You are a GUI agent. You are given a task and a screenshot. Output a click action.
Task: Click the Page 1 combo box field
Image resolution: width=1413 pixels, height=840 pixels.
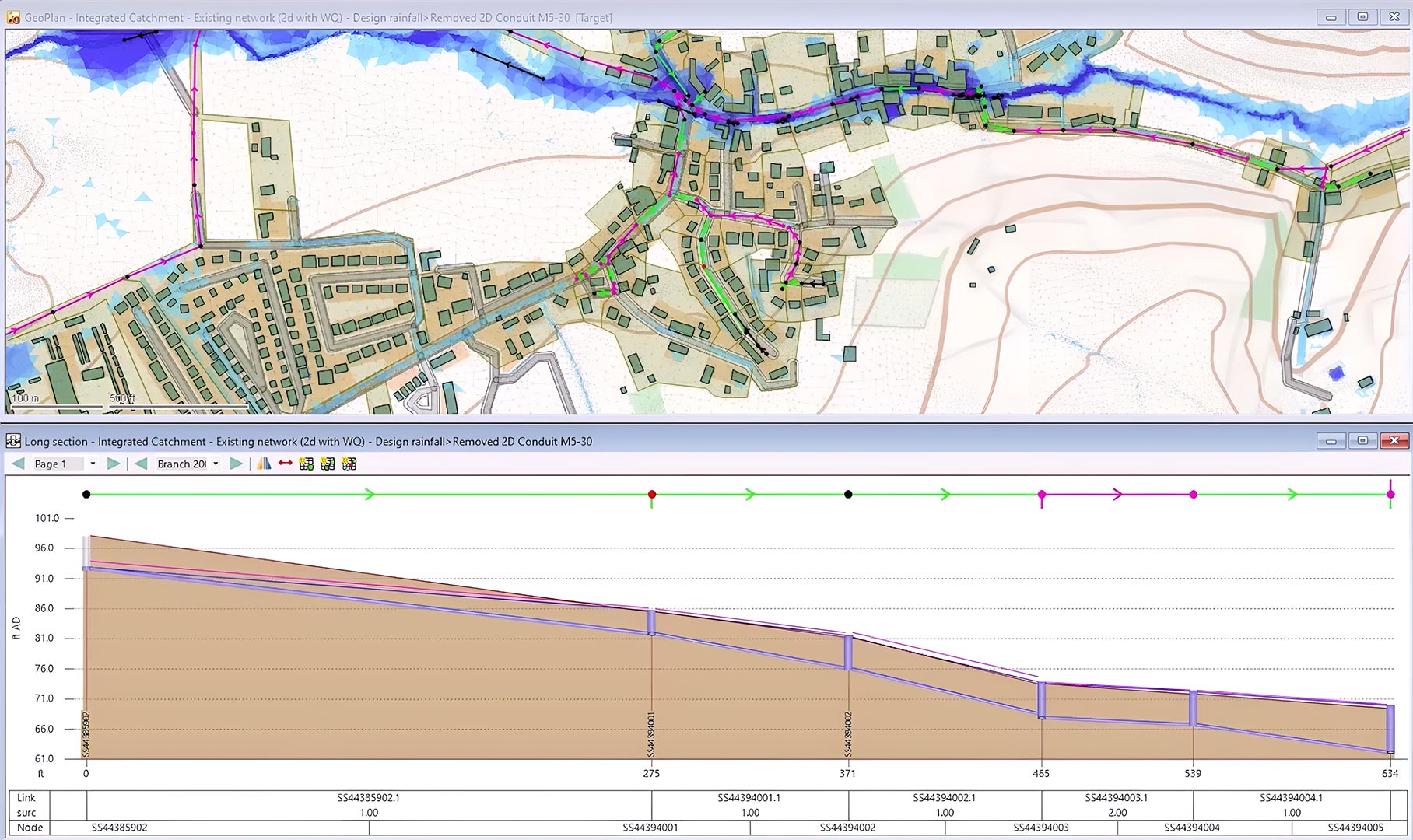(58, 464)
